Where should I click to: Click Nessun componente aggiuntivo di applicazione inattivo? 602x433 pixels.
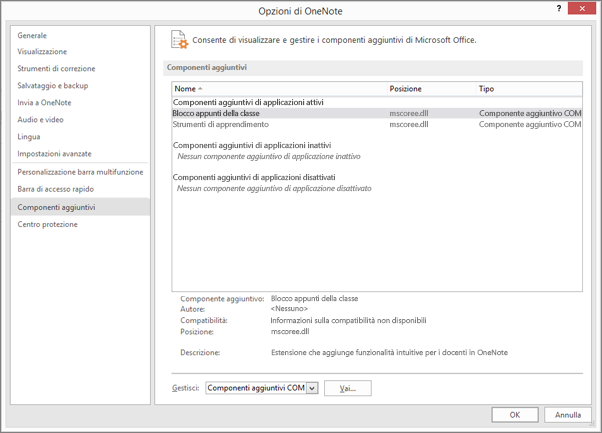(x=269, y=156)
